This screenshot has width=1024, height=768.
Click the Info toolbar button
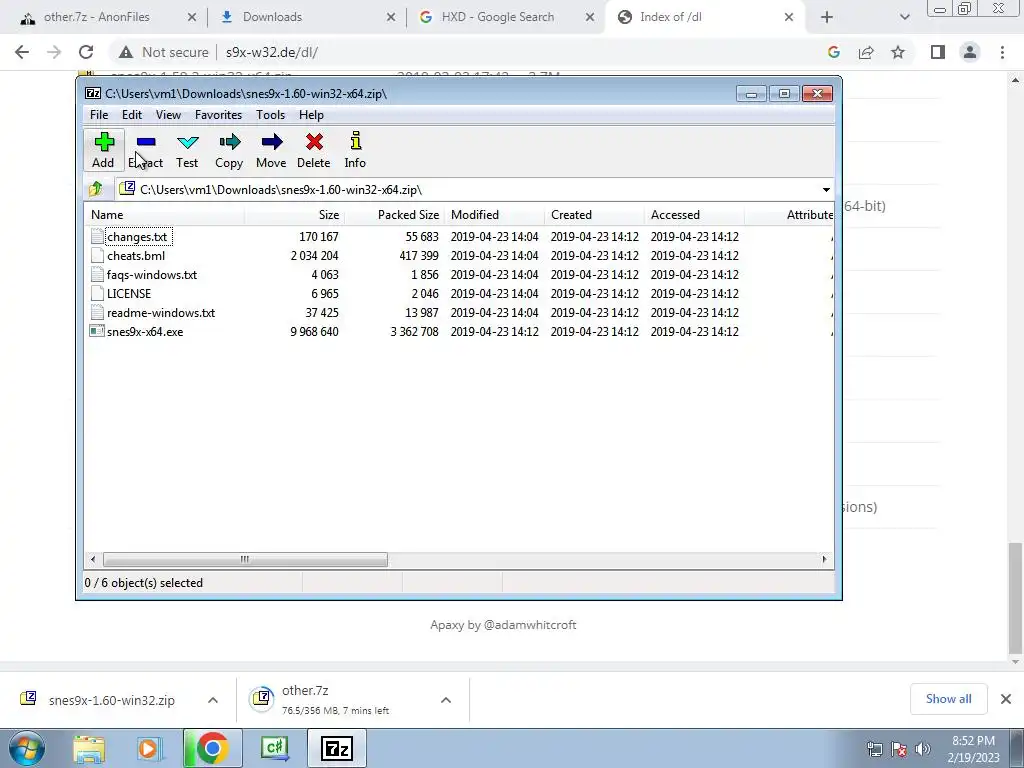point(355,151)
